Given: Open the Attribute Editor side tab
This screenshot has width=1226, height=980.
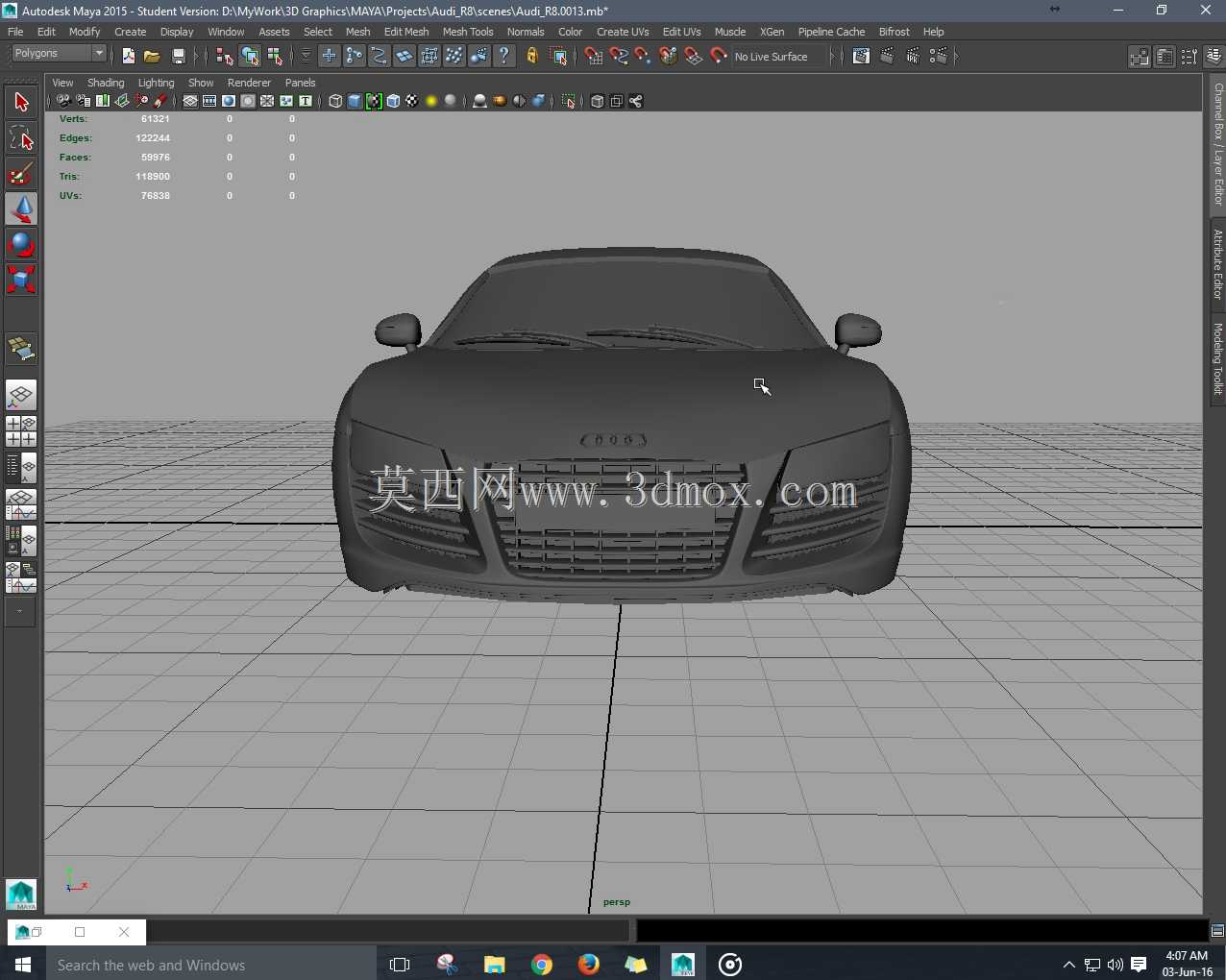Looking at the screenshot, I should coord(1217,264).
